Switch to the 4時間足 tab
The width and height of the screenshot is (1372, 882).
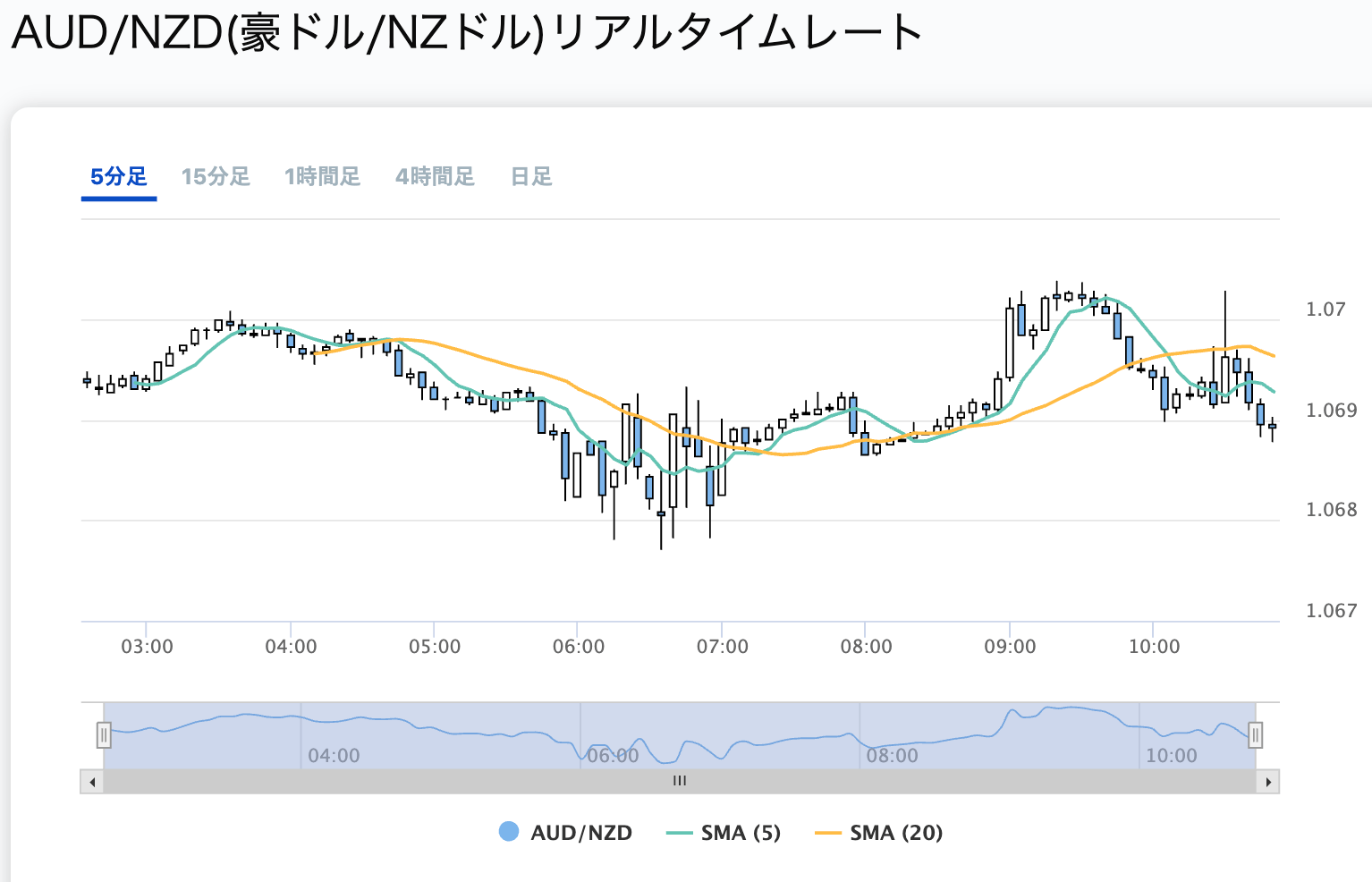pos(435,176)
